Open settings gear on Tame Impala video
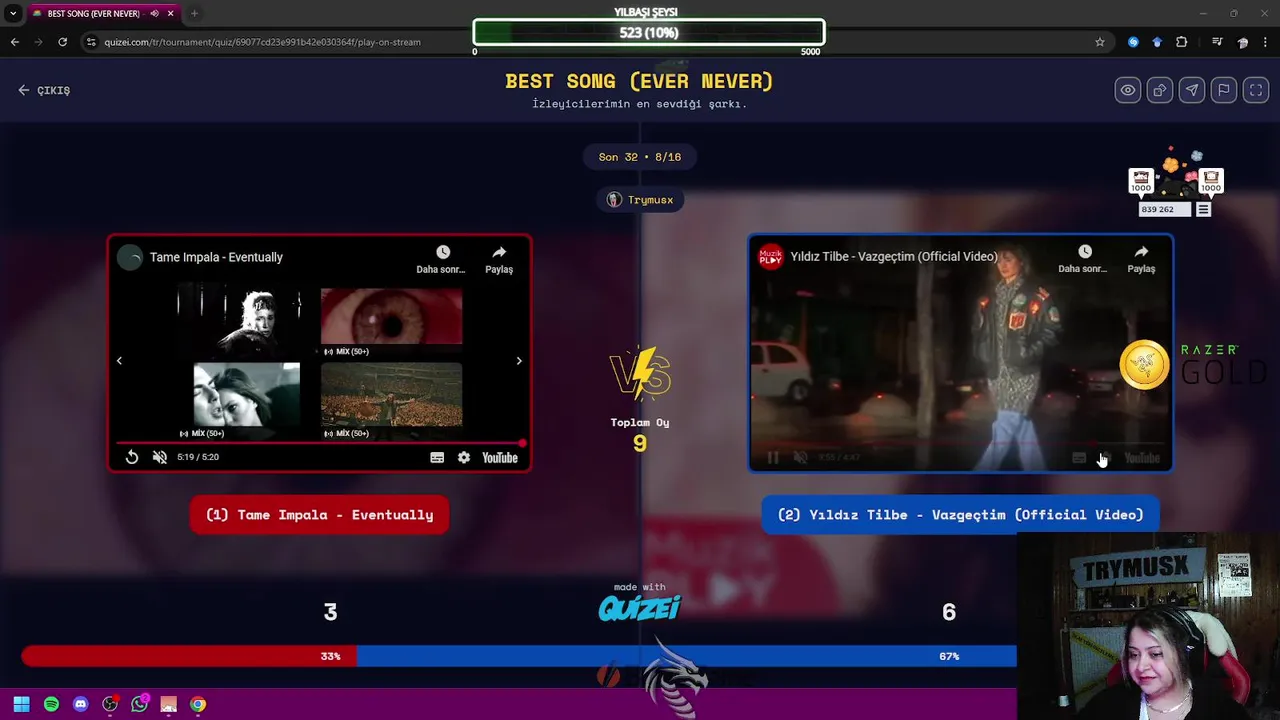 (x=464, y=457)
